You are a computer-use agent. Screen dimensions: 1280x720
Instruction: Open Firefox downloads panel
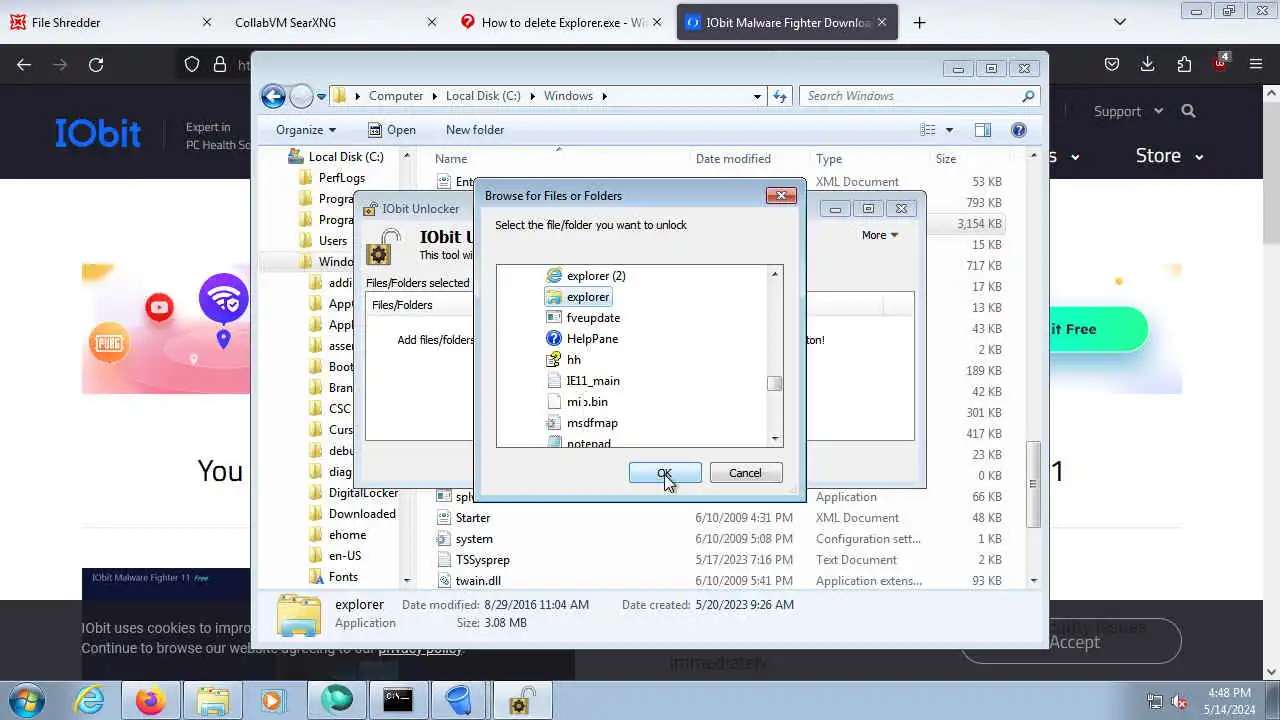[1148, 64]
